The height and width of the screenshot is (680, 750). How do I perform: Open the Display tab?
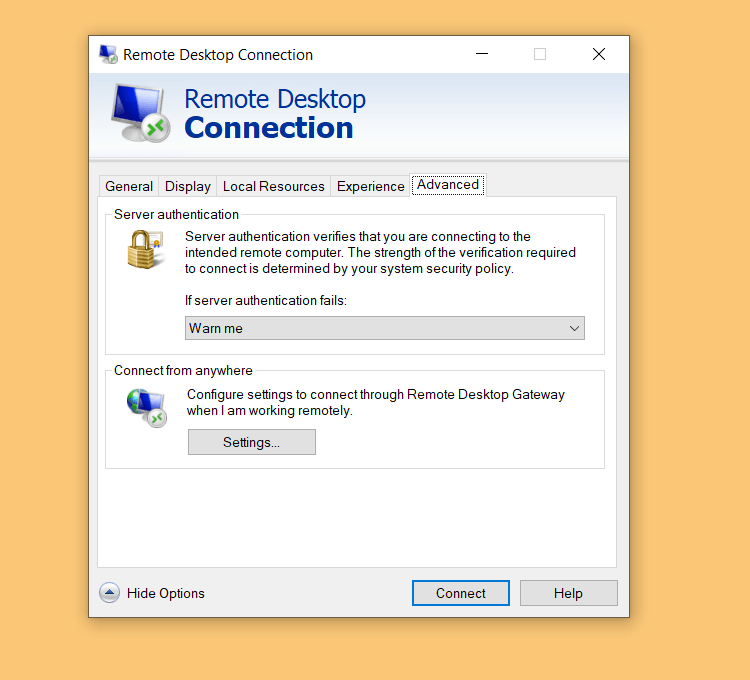[188, 186]
